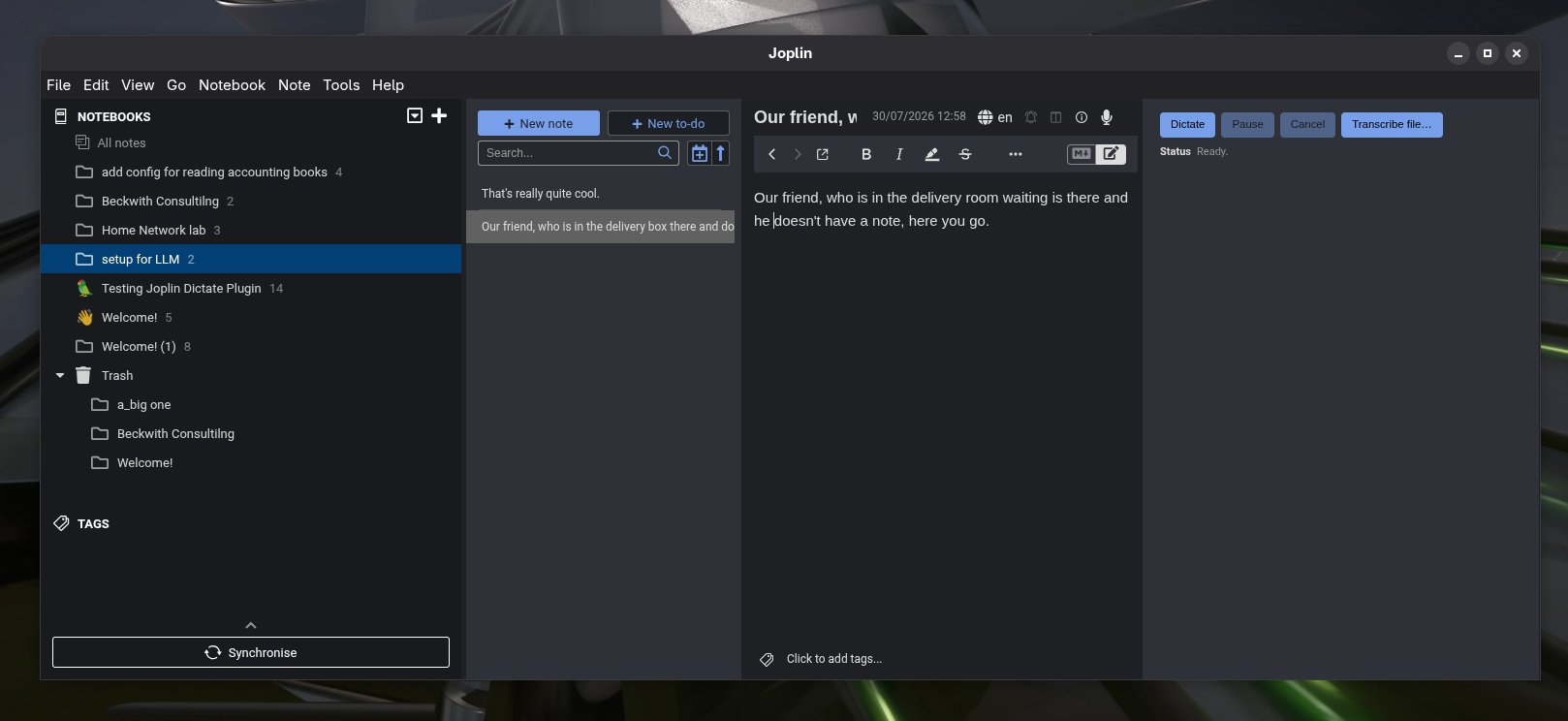Viewport: 1568px width, 721px height.
Task: Apply strikethrough formatting
Action: (x=965, y=154)
